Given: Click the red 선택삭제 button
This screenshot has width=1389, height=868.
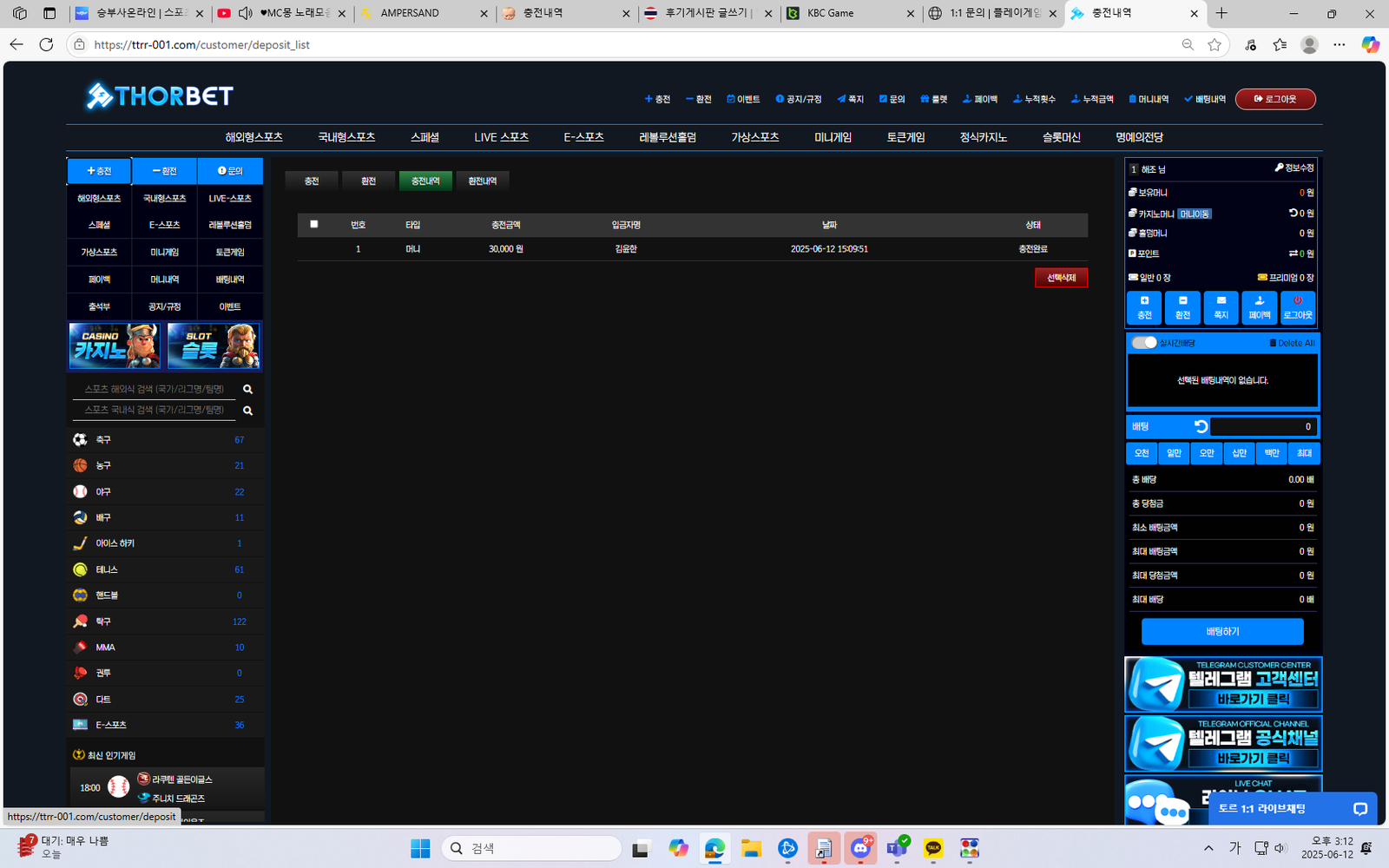Looking at the screenshot, I should [1061, 278].
